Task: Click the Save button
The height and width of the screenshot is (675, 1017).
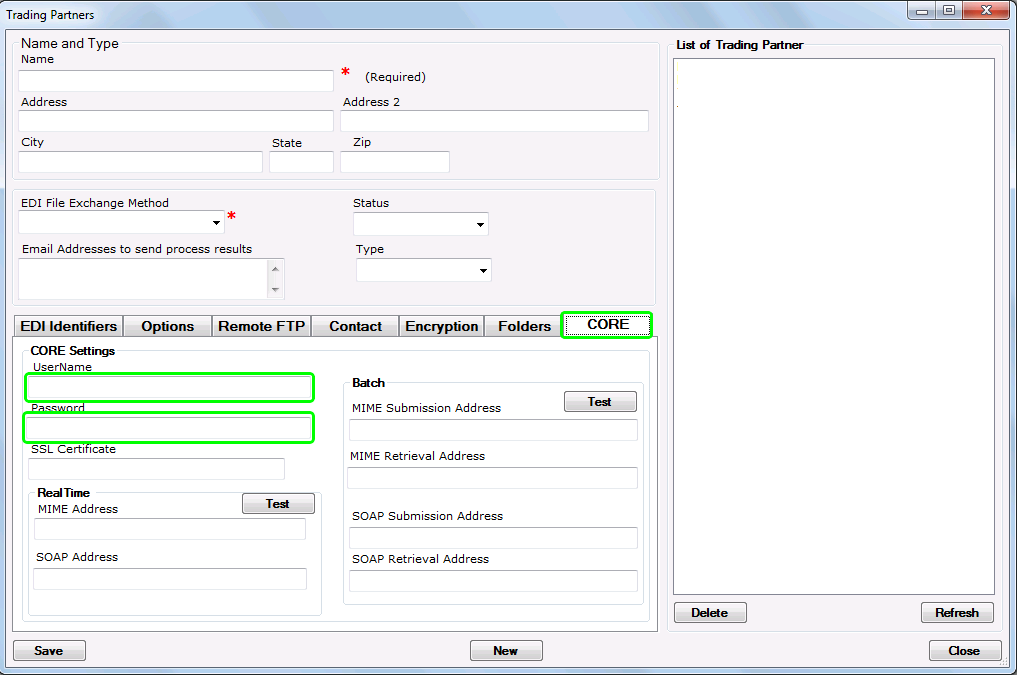Action: (49, 651)
